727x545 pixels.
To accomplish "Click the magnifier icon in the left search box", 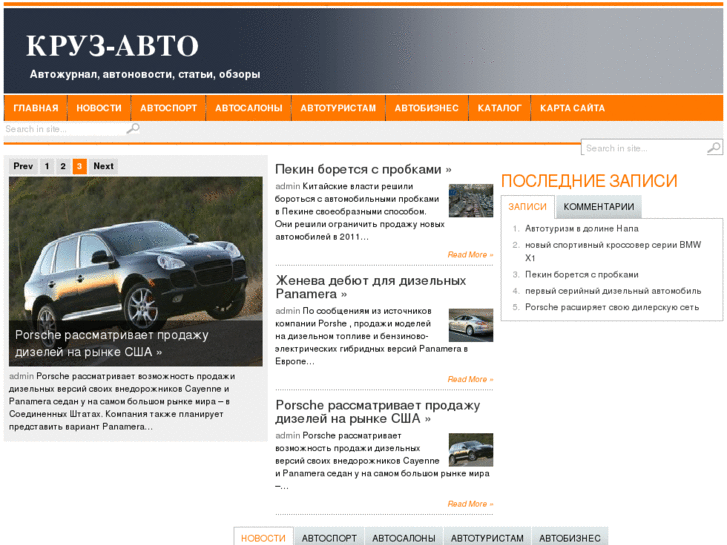I will pos(133,128).
